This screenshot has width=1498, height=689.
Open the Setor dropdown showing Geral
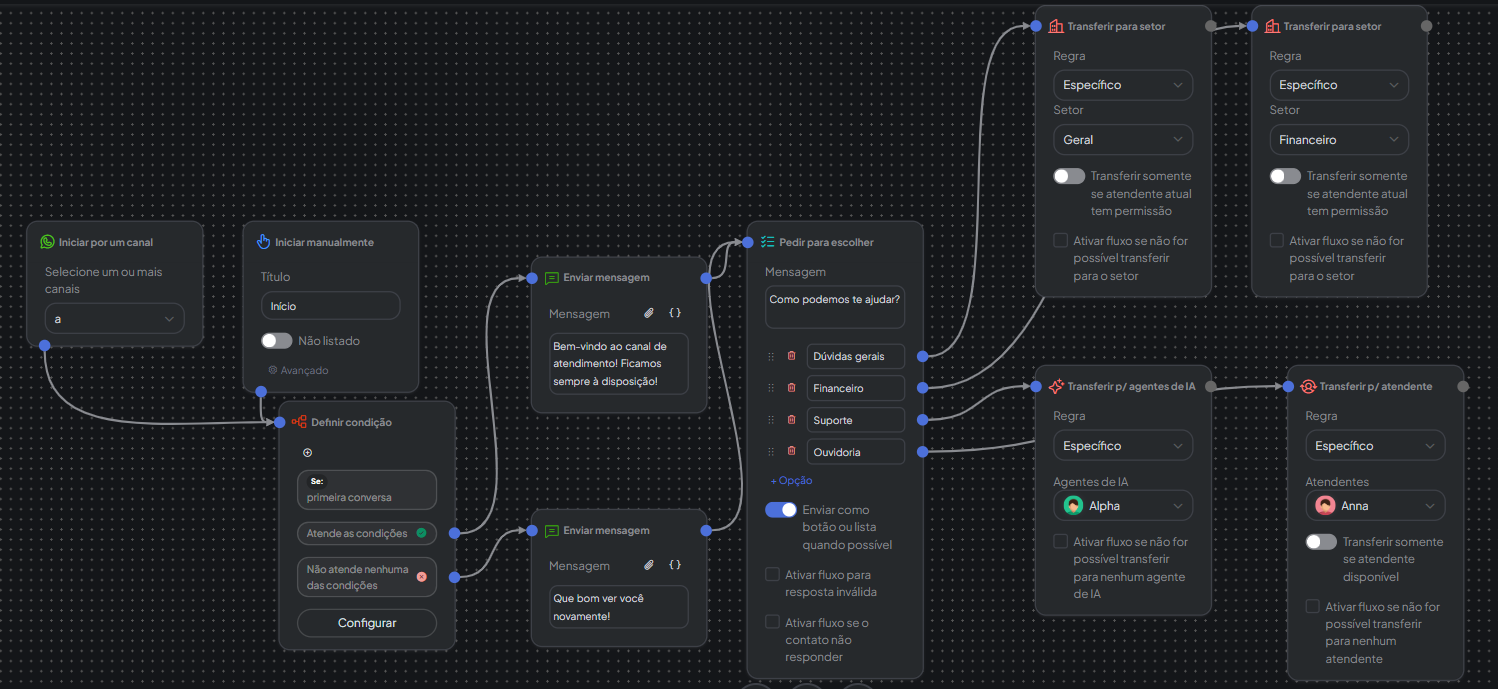1123,140
